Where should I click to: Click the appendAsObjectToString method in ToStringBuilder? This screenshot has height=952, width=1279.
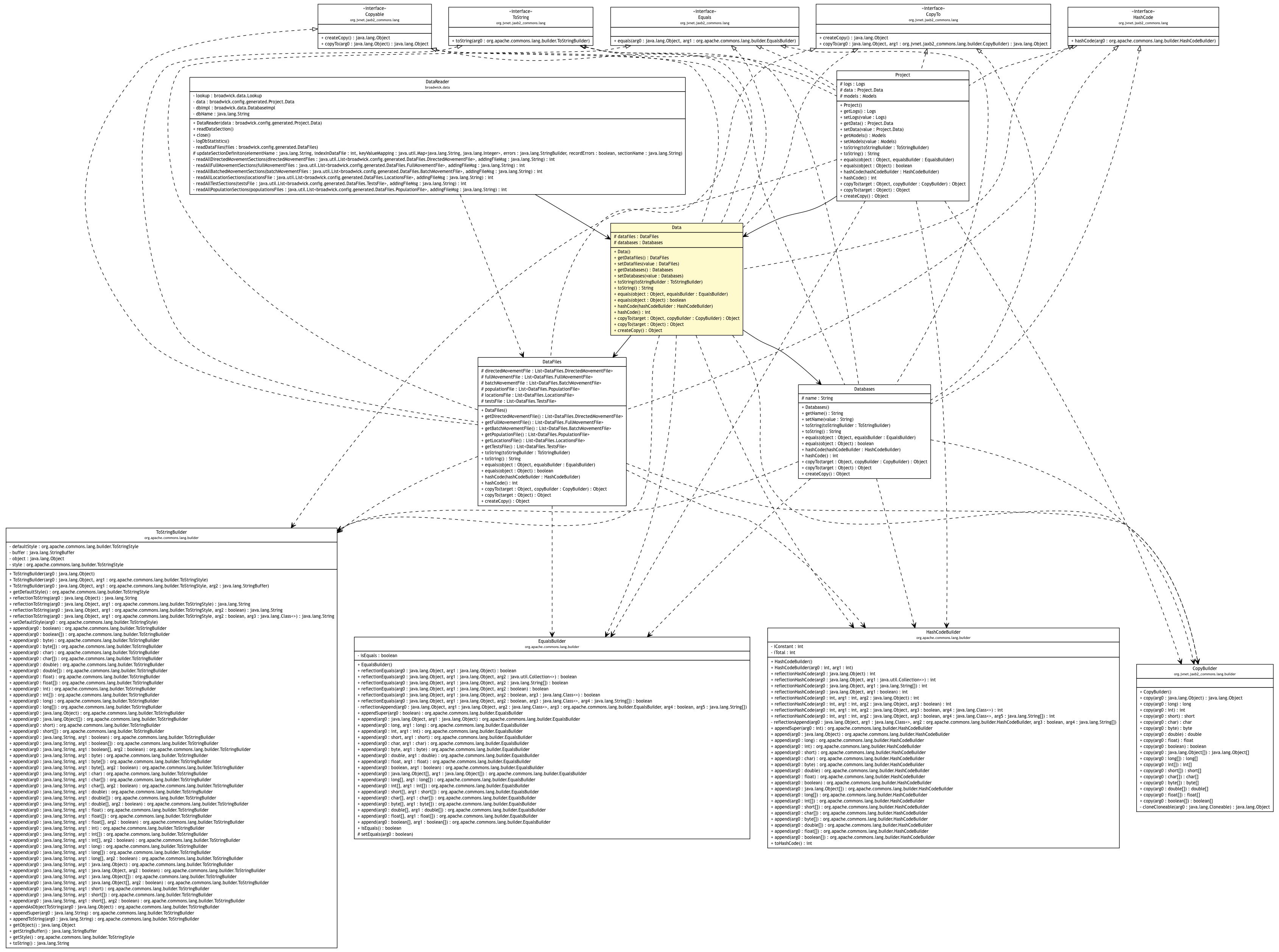click(114, 907)
